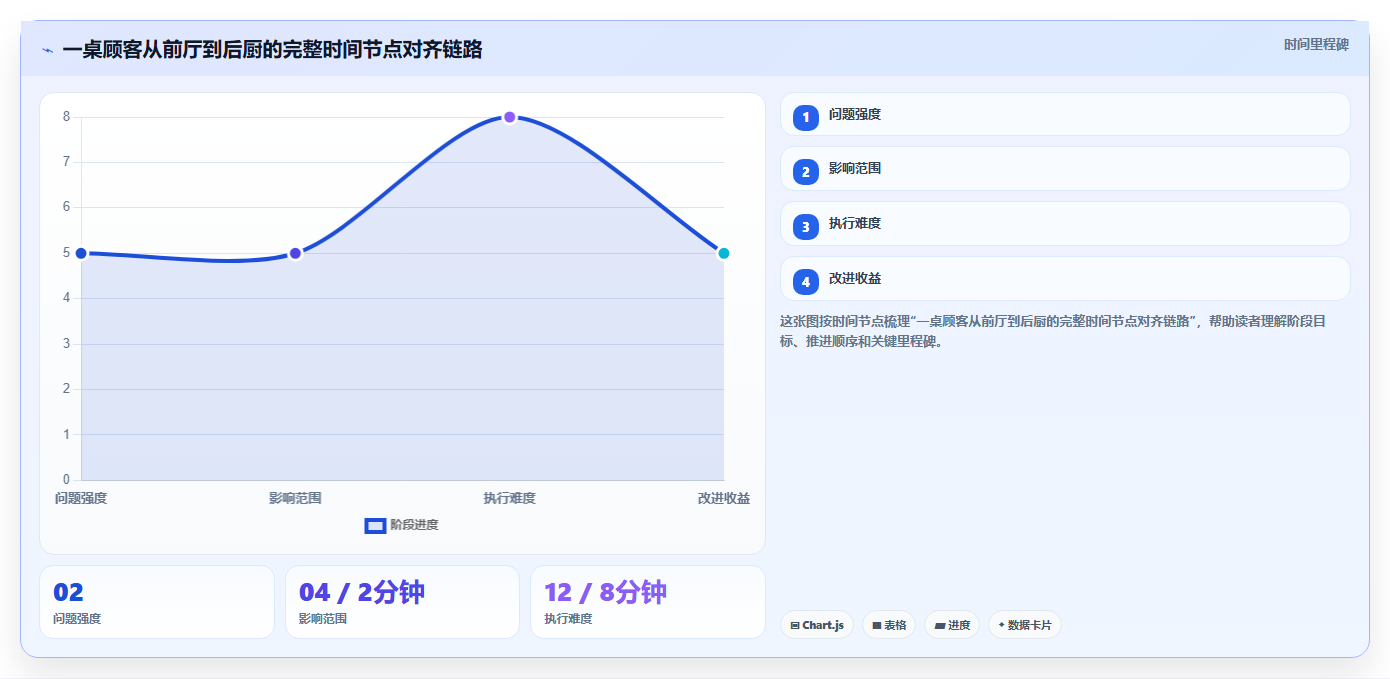Click the number 4 badge for 改进收益
Screen dimensions: 1390x679
[806, 282]
